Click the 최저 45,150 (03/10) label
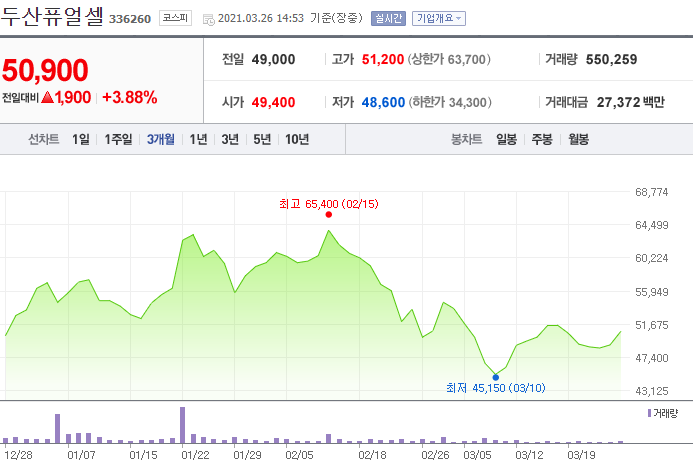The width and height of the screenshot is (693, 468). point(495,388)
